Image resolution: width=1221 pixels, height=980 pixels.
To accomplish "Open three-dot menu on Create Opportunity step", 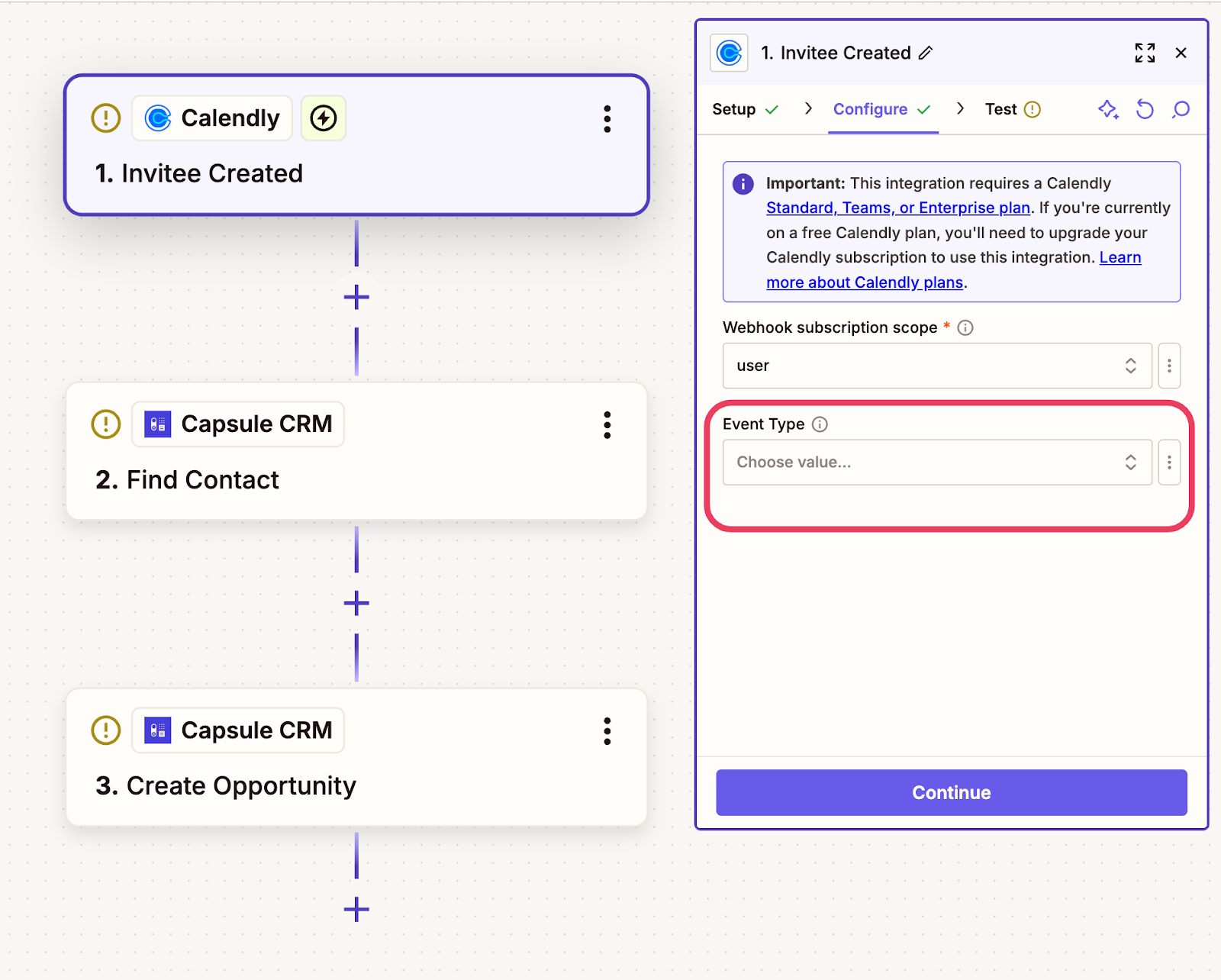I will [x=607, y=731].
